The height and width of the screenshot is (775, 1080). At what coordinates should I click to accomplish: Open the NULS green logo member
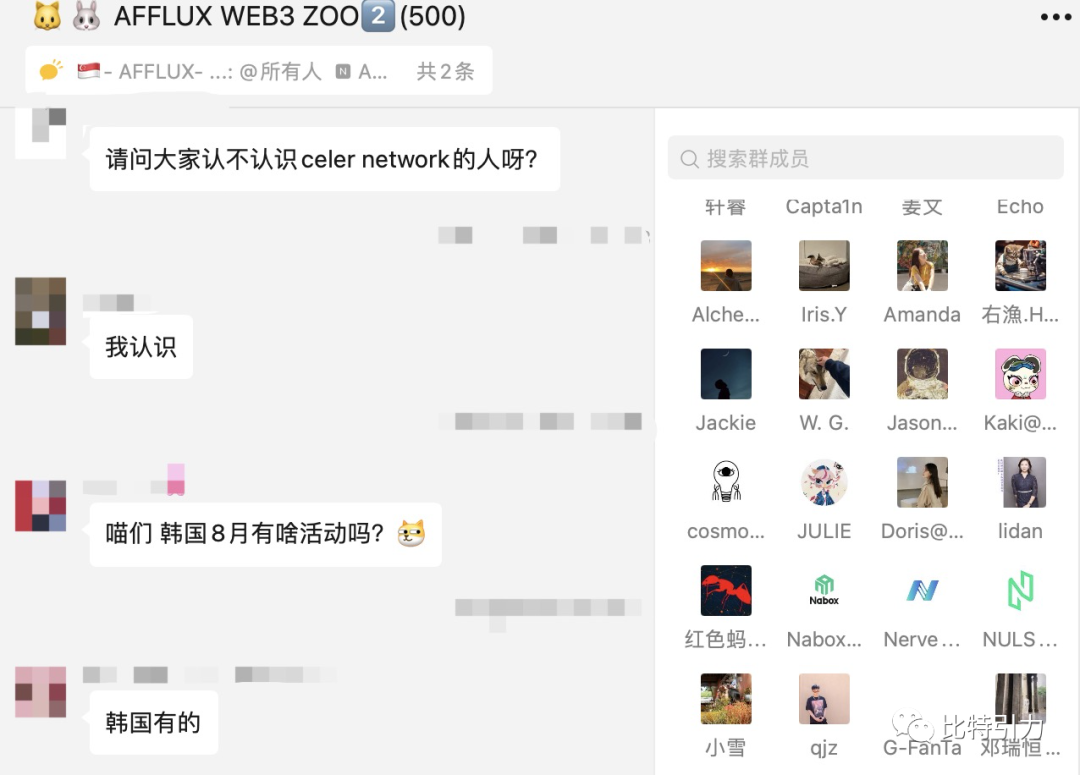pyautogui.click(x=1020, y=590)
